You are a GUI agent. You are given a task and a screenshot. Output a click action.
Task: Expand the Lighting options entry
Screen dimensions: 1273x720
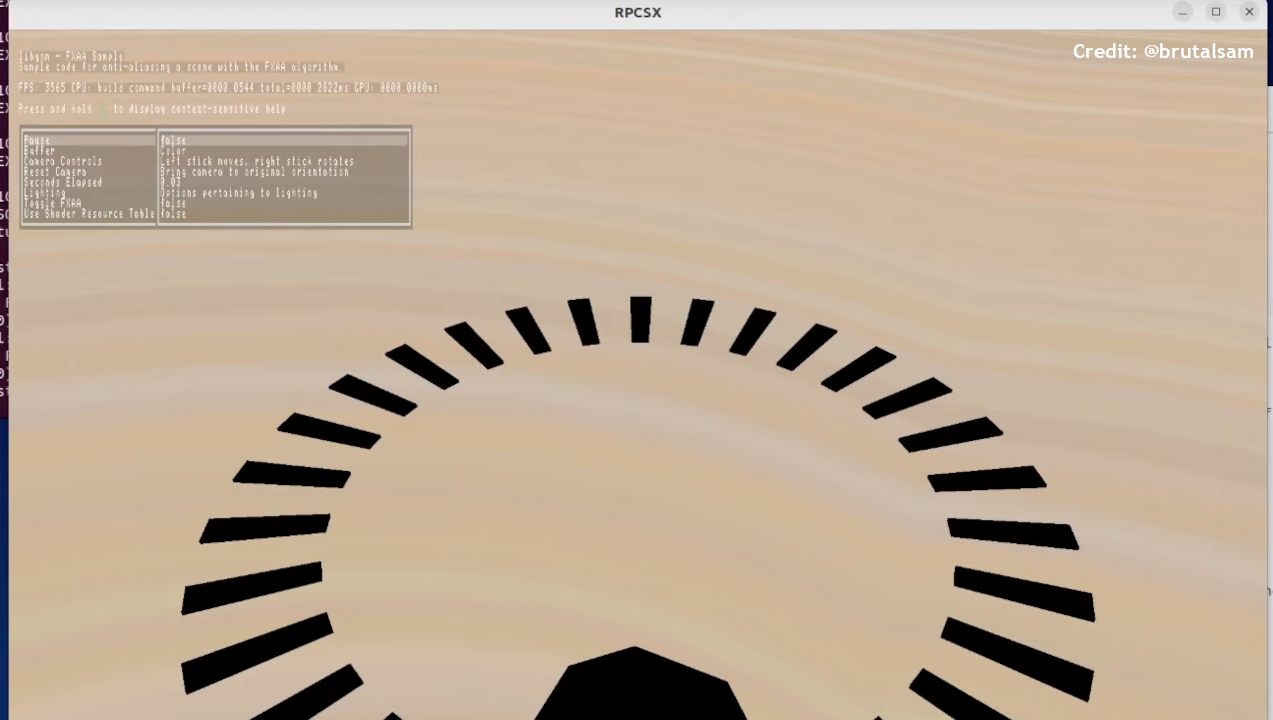(44, 192)
